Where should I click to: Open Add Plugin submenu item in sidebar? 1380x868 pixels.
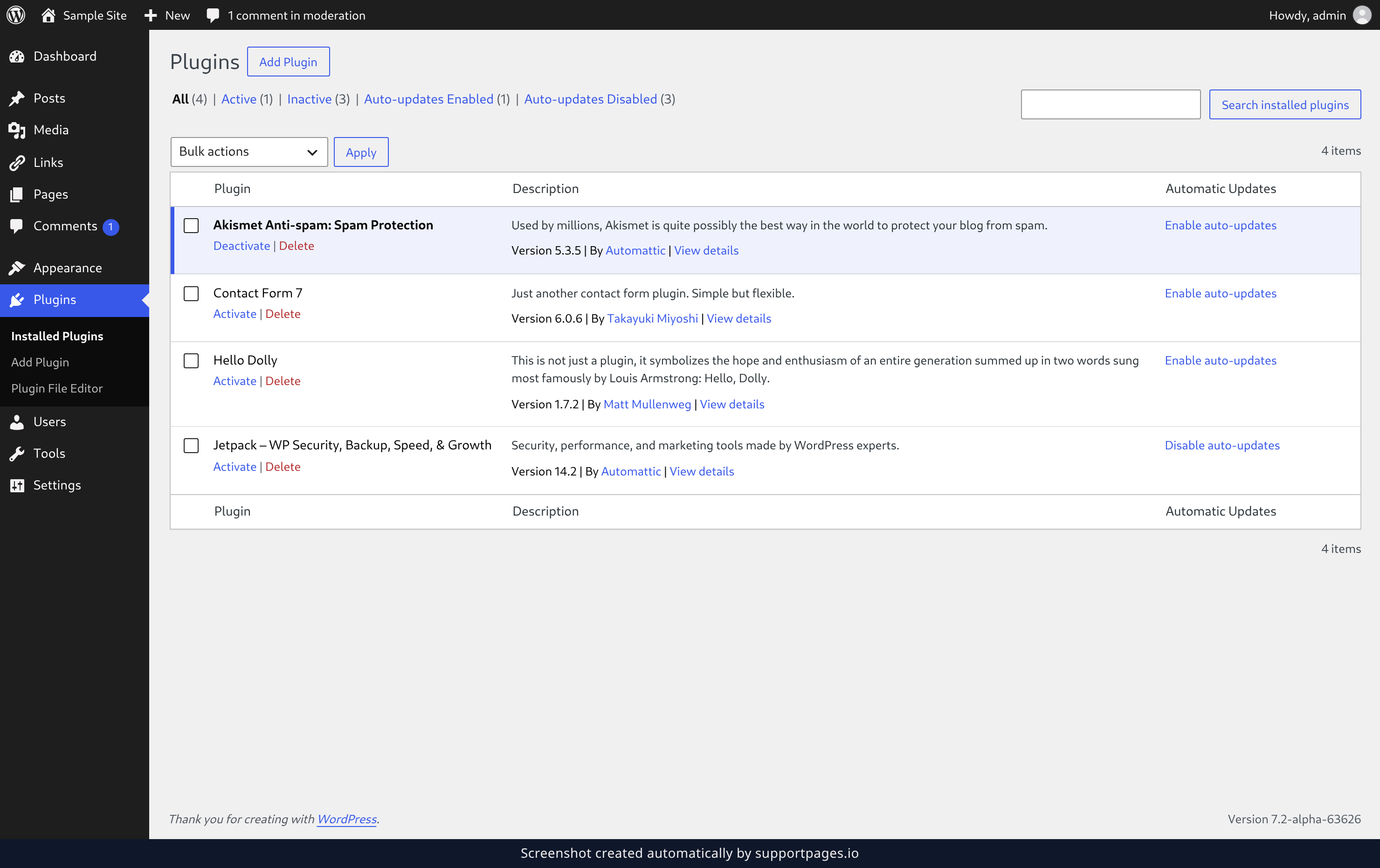pyautogui.click(x=40, y=362)
